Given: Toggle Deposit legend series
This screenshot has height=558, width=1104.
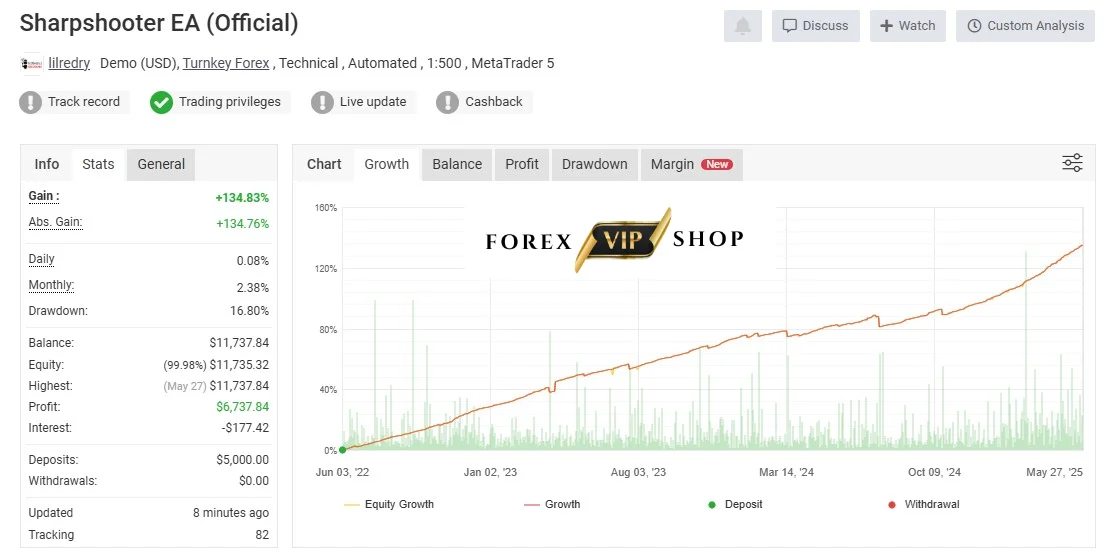Looking at the screenshot, I should 735,505.
